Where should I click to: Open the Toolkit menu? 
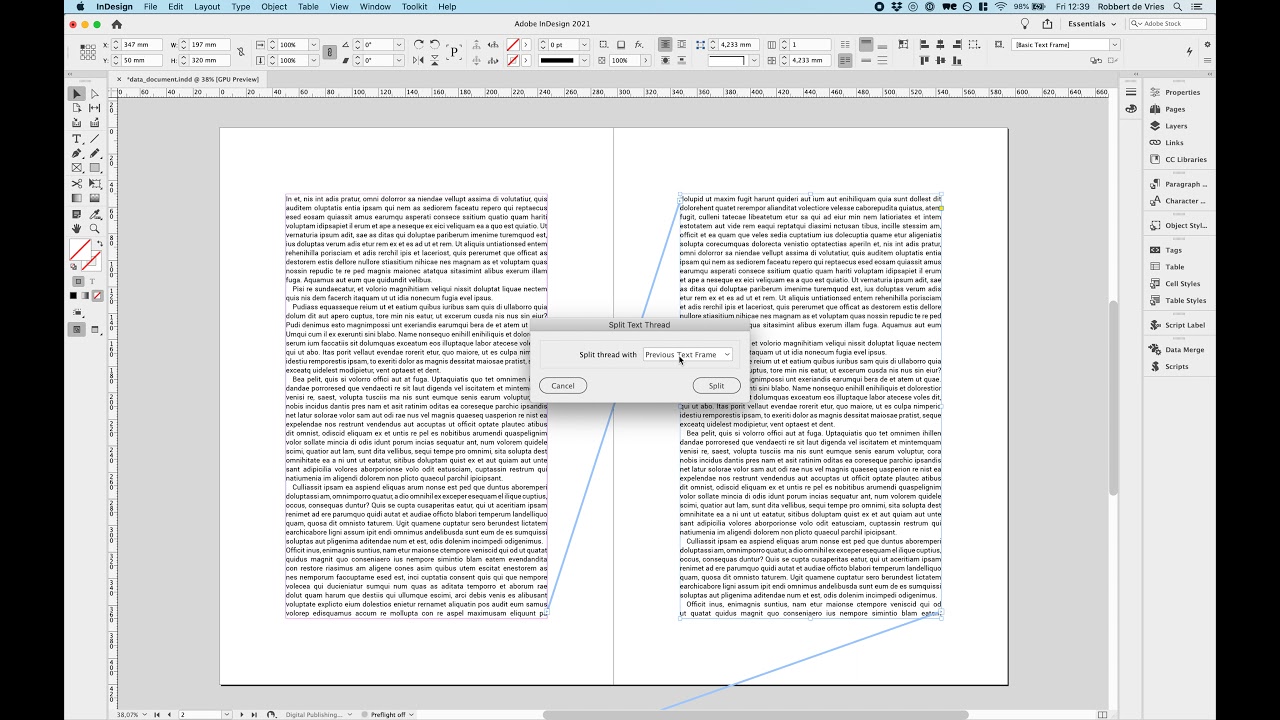coord(414,7)
